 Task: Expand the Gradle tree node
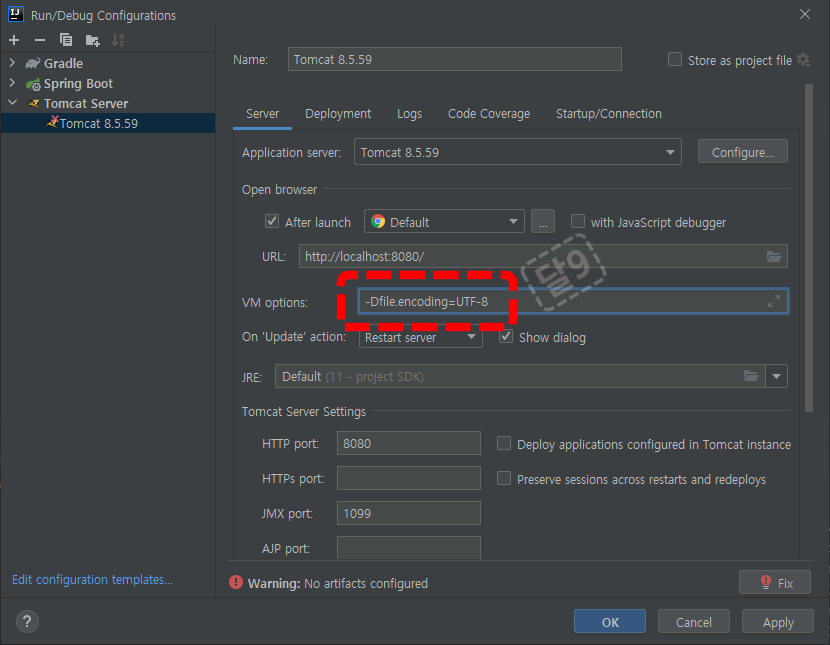[12, 63]
